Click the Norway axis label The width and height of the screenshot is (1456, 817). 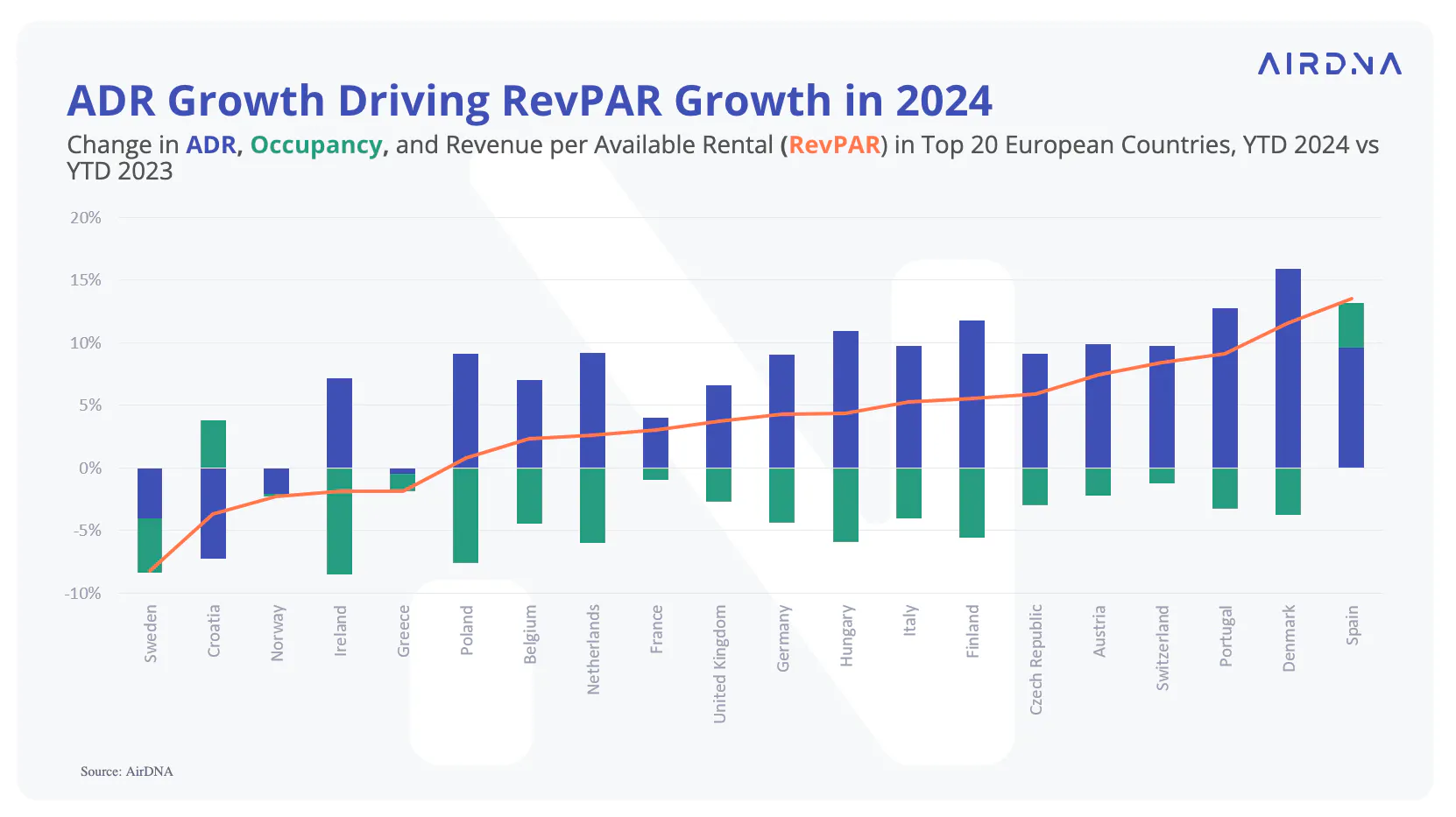(278, 632)
